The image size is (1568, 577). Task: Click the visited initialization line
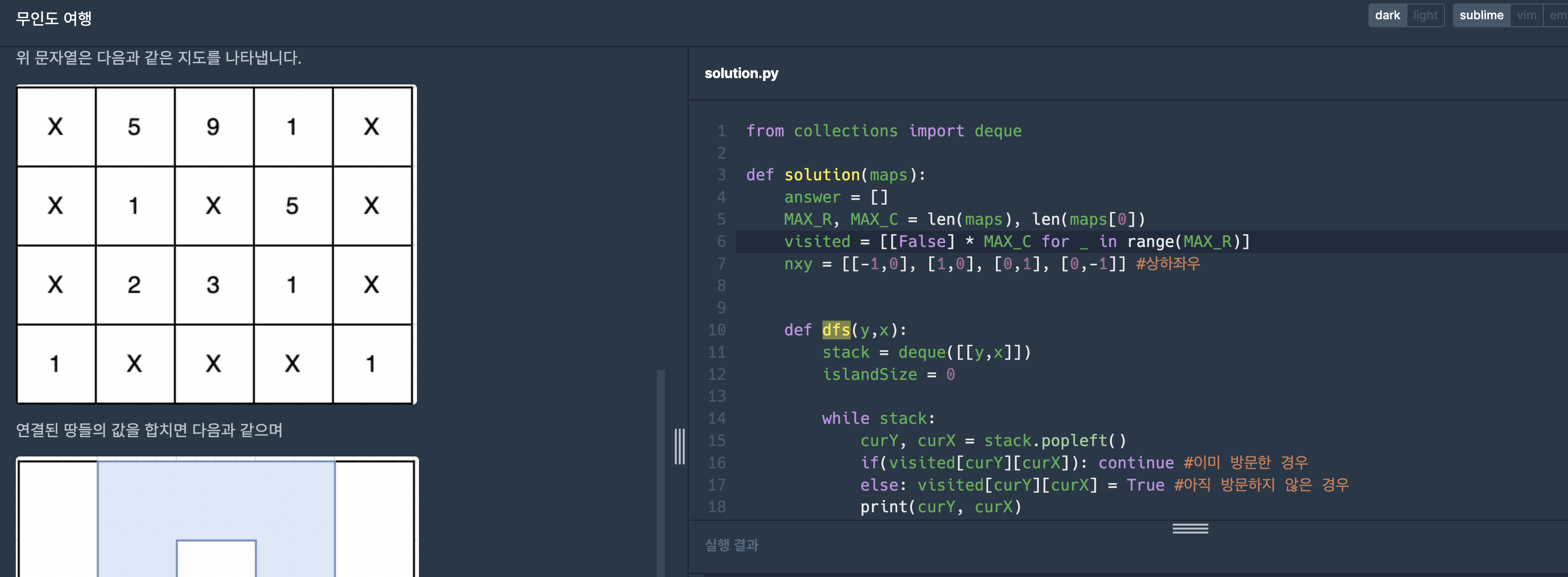(x=1017, y=242)
